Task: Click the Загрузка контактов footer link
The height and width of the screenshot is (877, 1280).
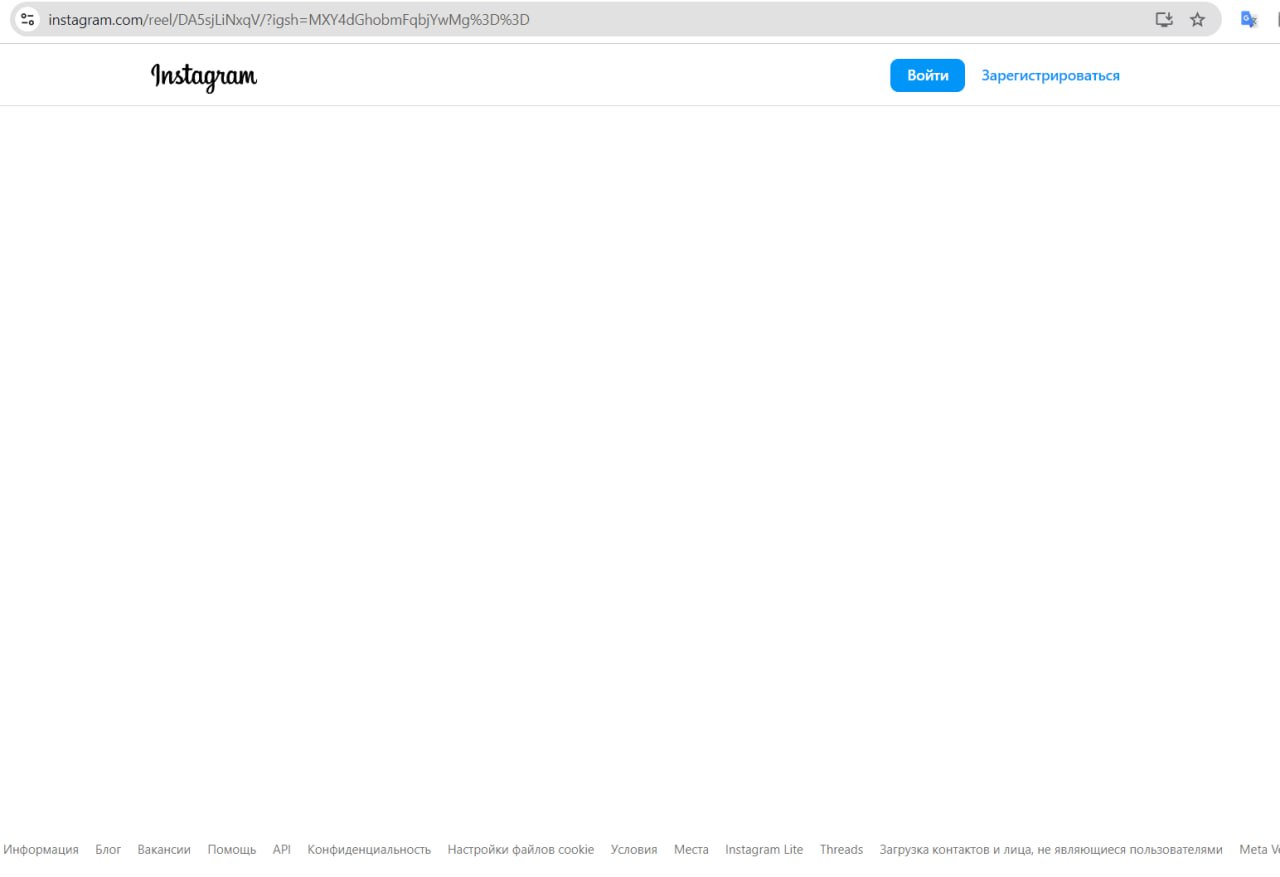Action: pos(1050,849)
